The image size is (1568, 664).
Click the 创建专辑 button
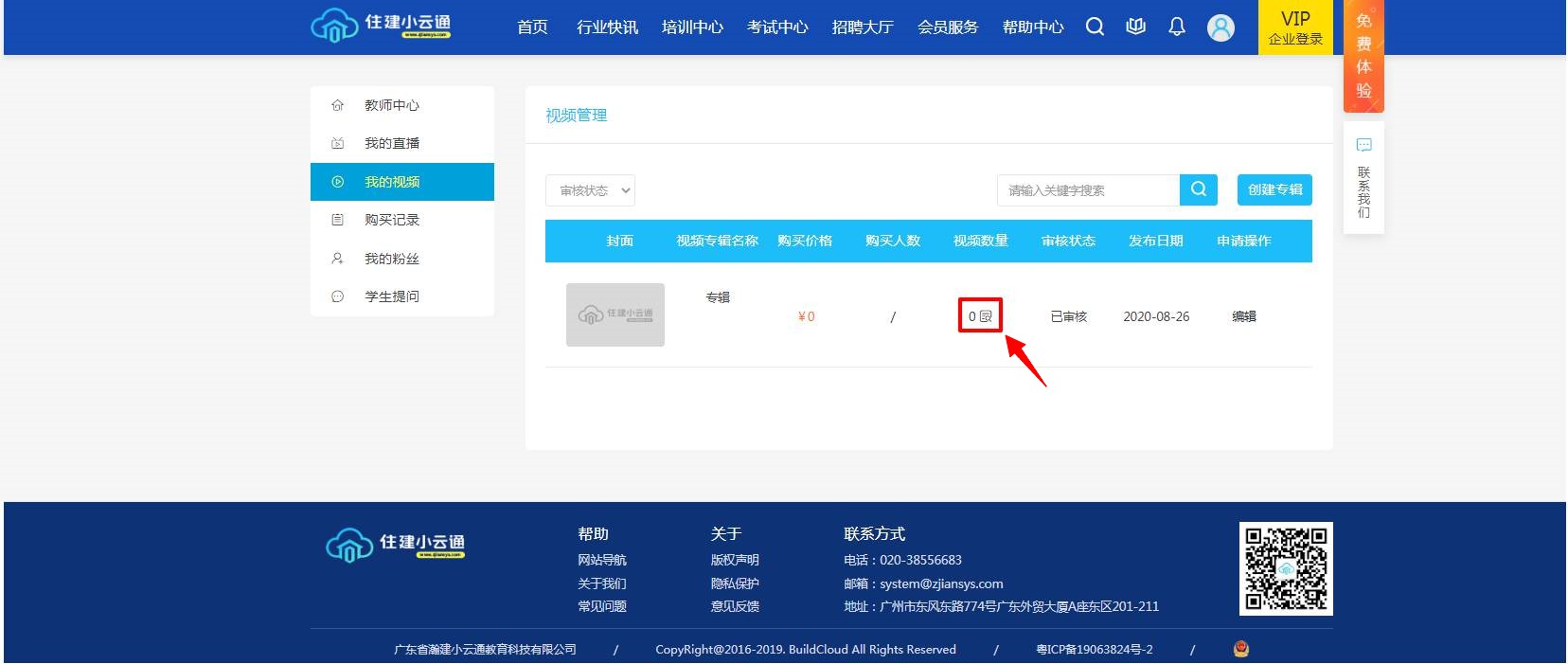(x=1274, y=189)
